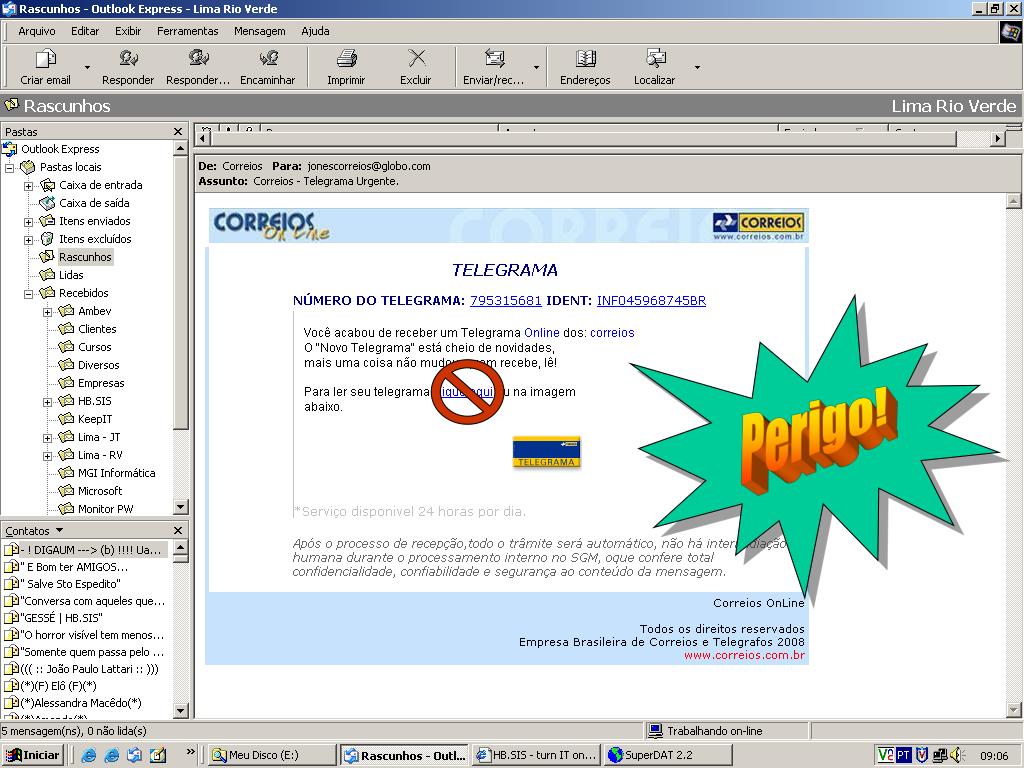Select the Rascunhos folder
Screen dimensions: 1024x768
click(86, 257)
